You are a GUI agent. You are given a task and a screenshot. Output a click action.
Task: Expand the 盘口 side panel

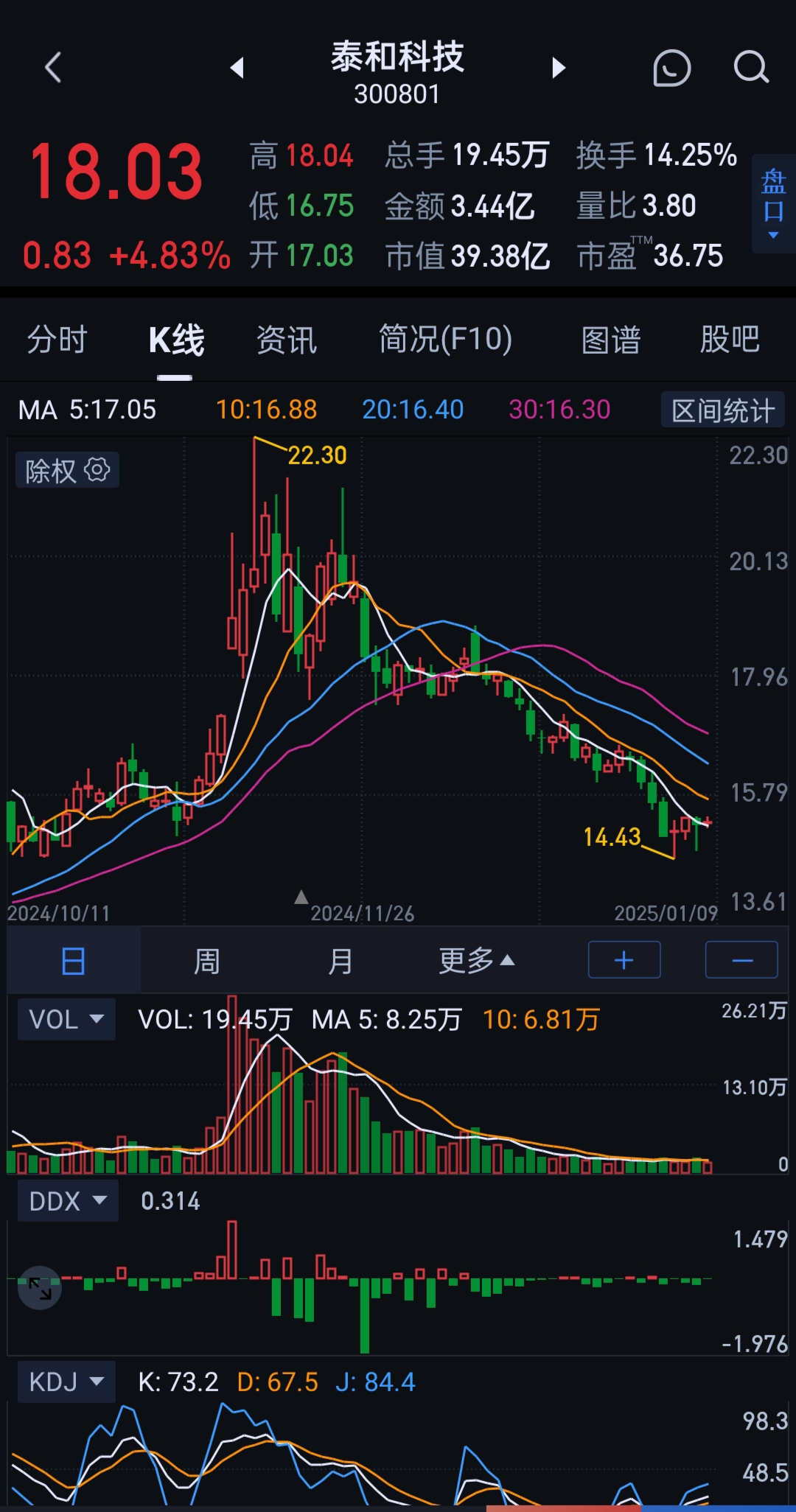[x=773, y=204]
